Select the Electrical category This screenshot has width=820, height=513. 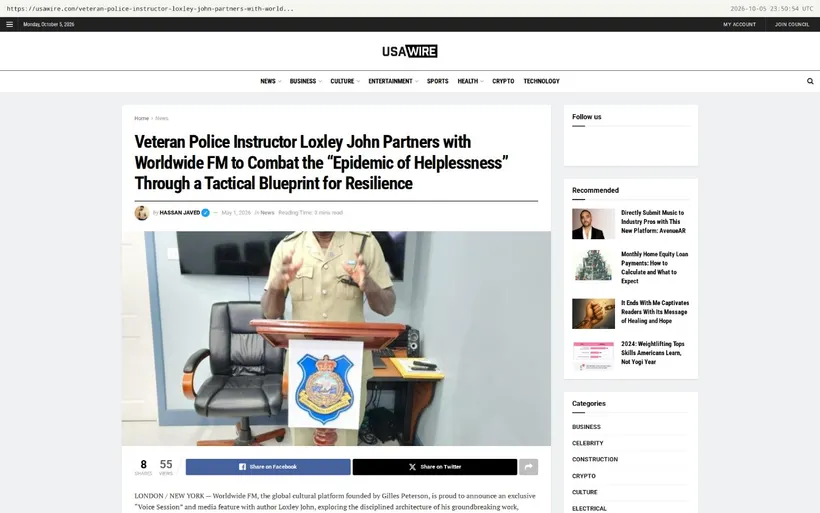point(589,508)
